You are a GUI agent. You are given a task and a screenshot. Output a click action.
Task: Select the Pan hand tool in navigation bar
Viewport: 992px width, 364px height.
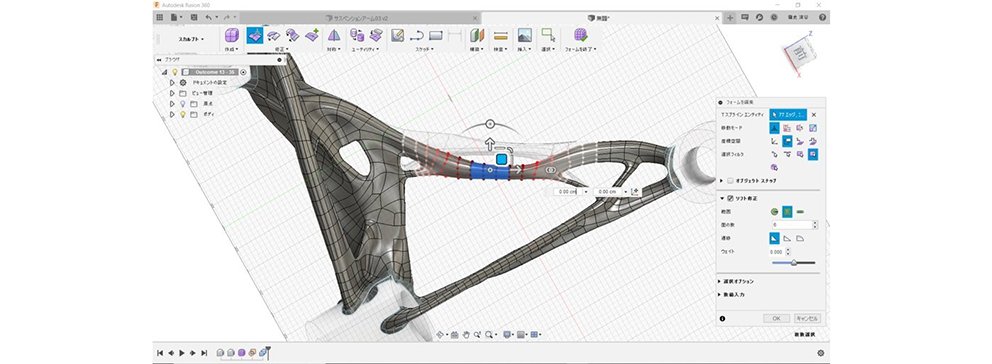point(466,334)
